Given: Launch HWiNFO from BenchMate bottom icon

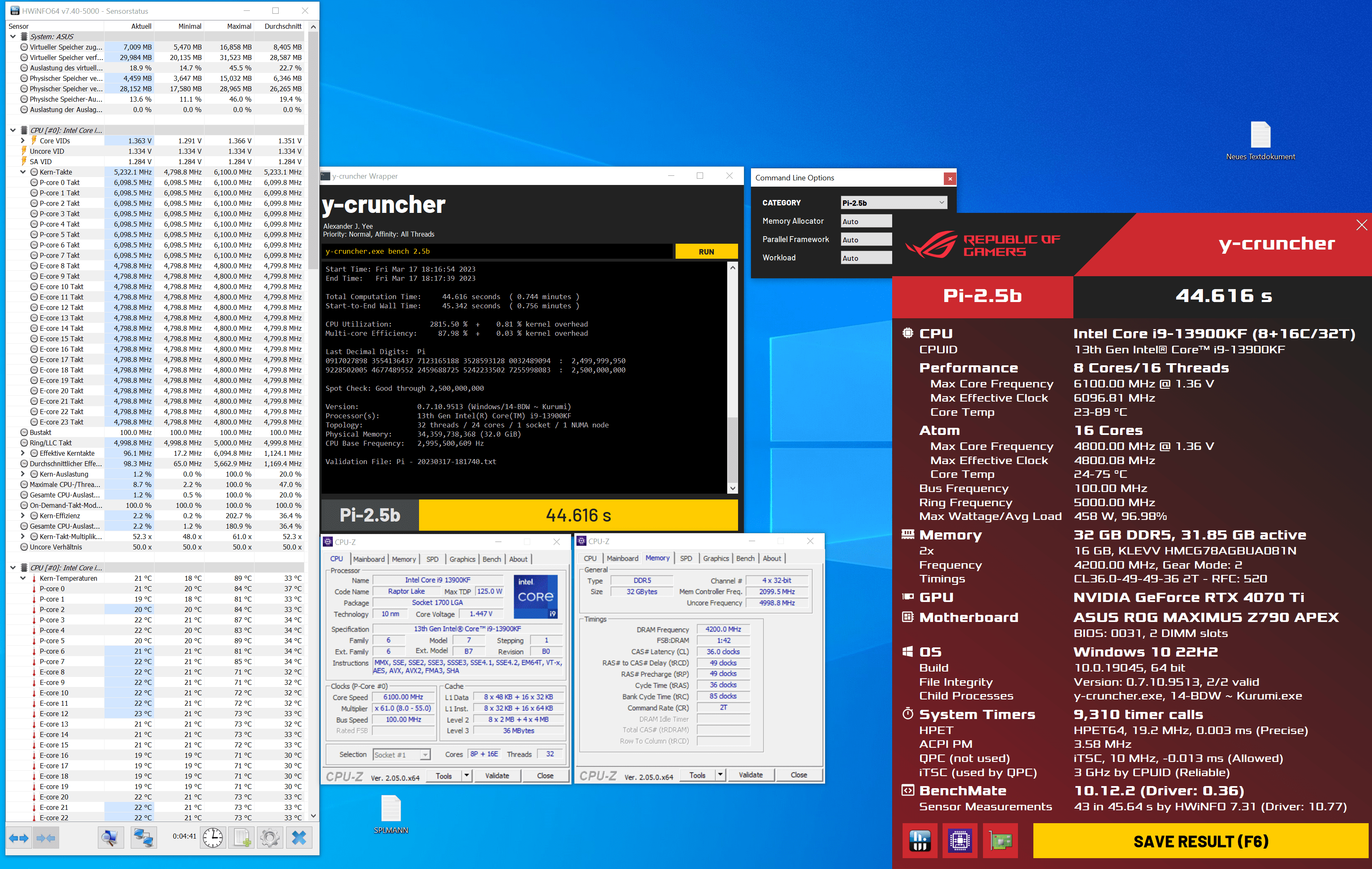Looking at the screenshot, I should tap(920, 841).
